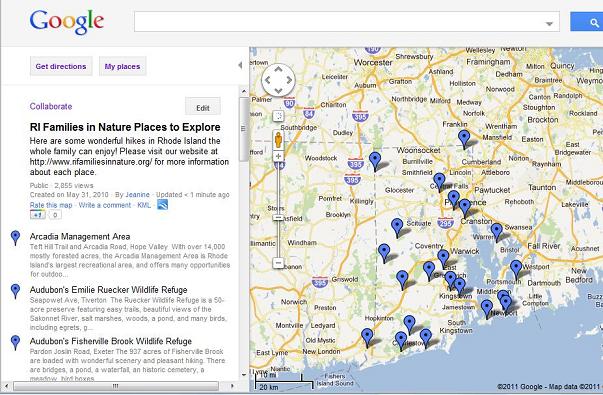Collapse the left side panel arrow
This screenshot has width=603, height=395.
240,65
